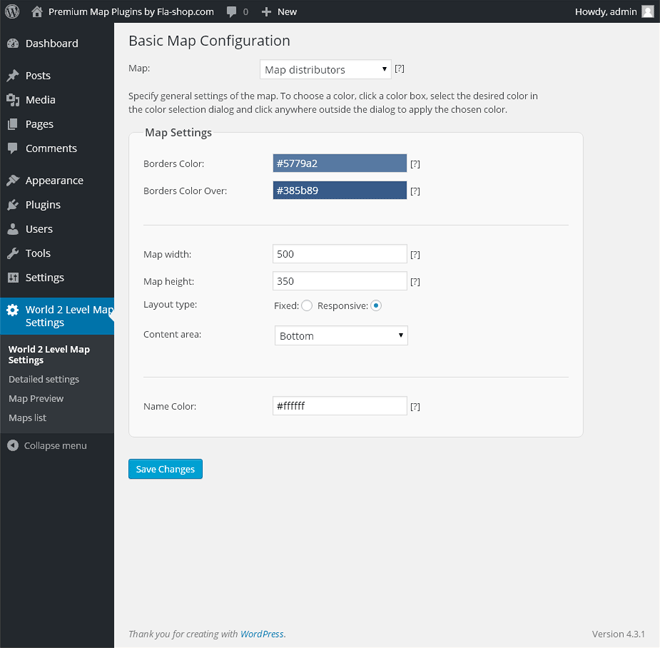
Task: Click Collapse menu text
Action: [x=55, y=446]
